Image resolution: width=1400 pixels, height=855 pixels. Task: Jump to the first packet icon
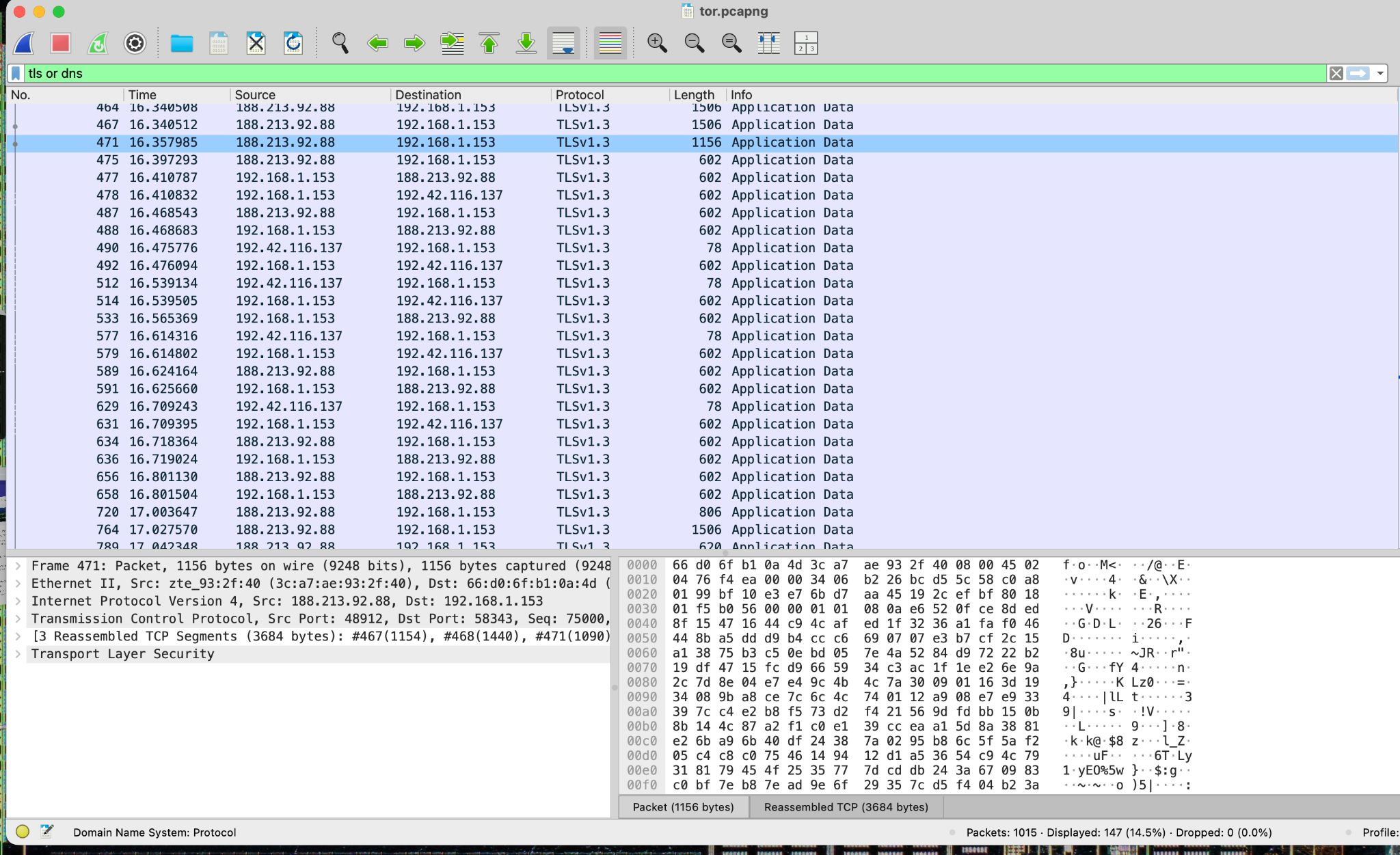[489, 43]
